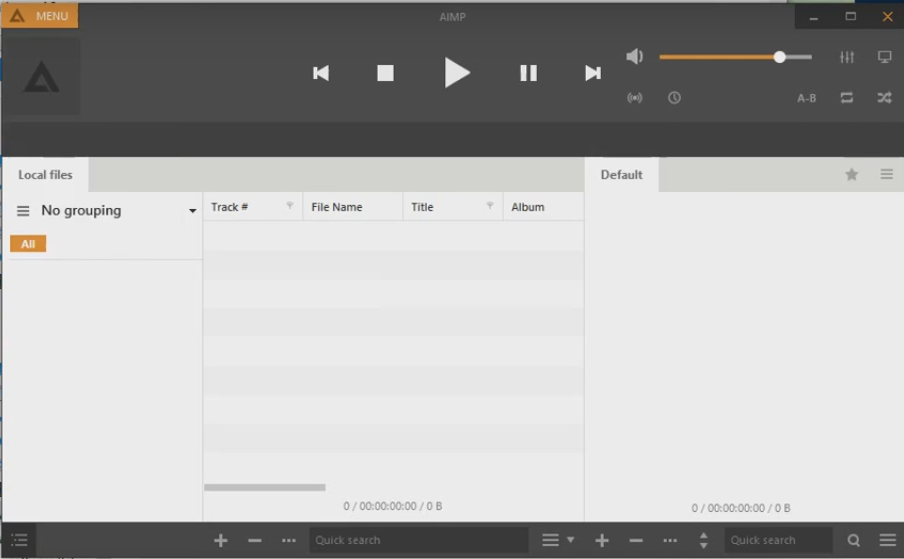904x559 pixels.
Task: Sort by File Name column
Action: 337,207
